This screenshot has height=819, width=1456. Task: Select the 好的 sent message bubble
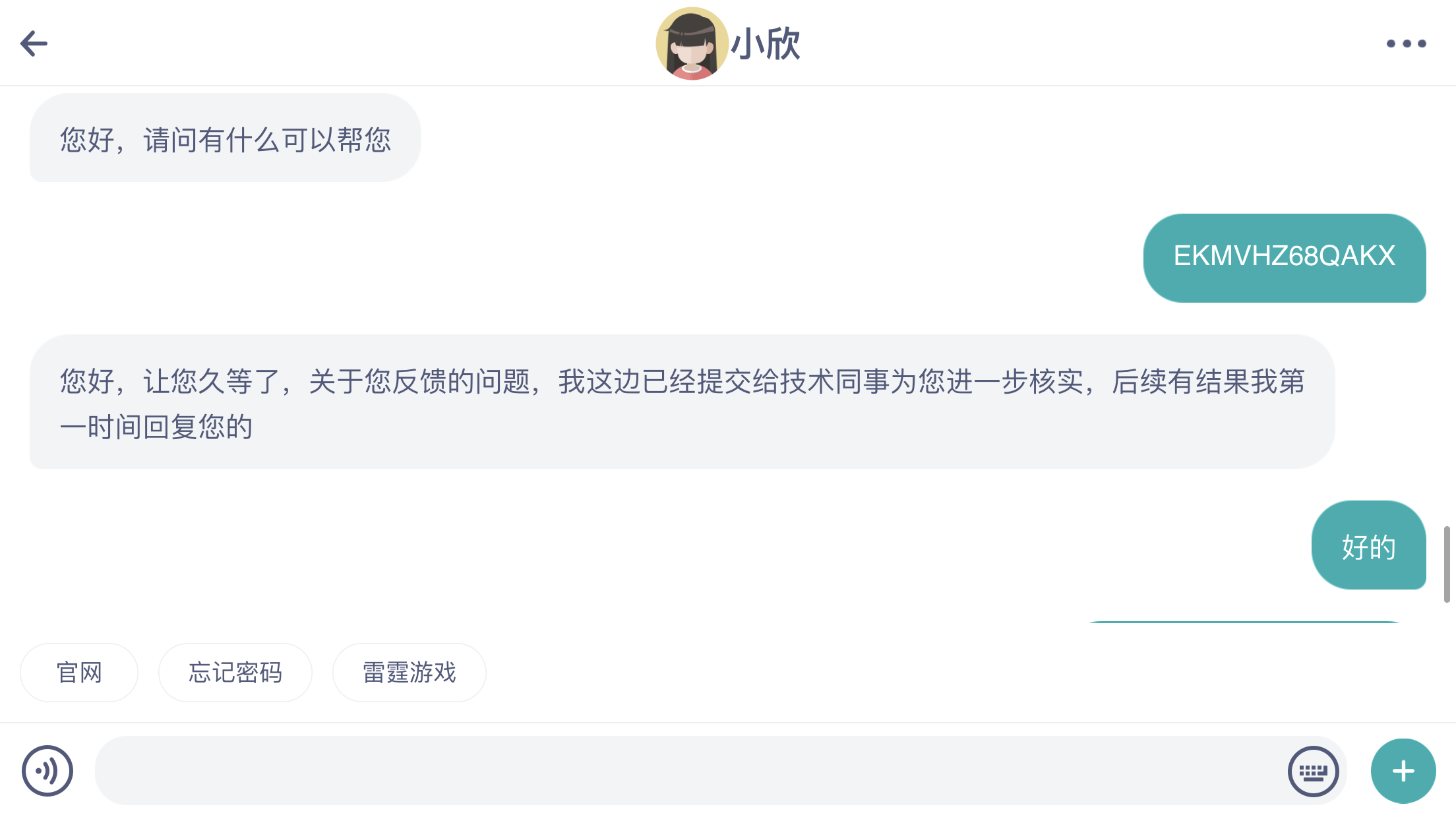click(x=1368, y=545)
